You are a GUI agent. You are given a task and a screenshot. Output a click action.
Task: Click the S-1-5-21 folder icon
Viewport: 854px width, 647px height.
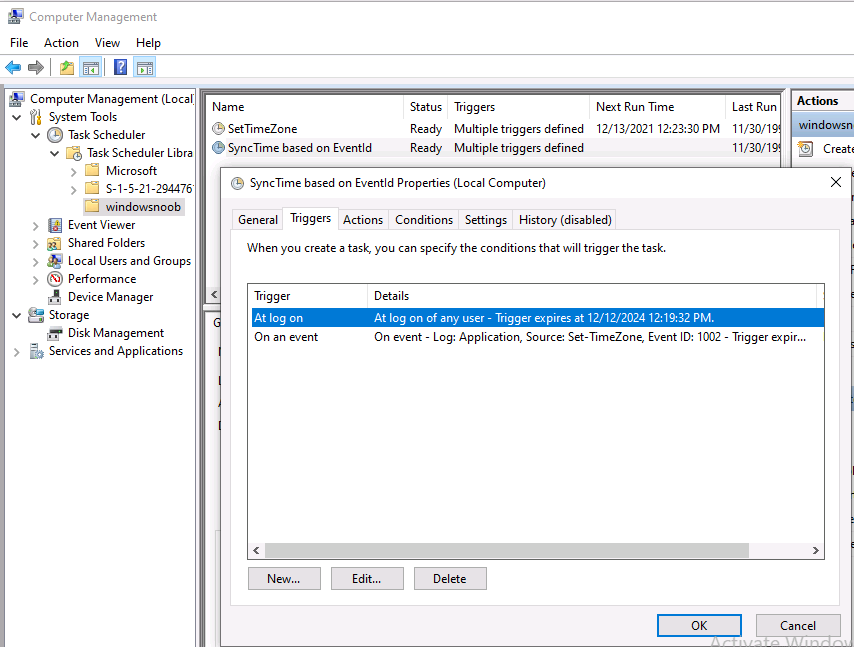[x=92, y=188]
